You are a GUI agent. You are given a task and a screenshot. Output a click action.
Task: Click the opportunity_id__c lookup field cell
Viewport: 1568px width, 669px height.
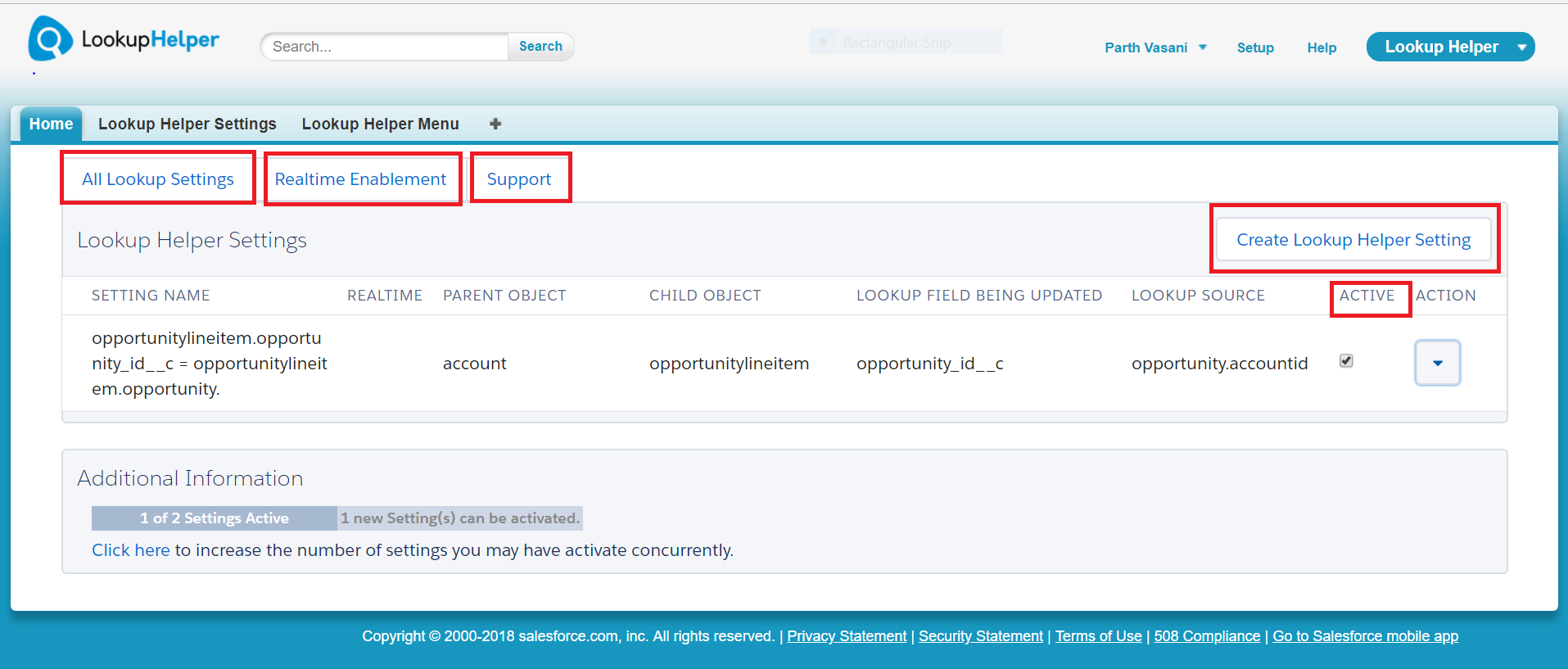[930, 364]
